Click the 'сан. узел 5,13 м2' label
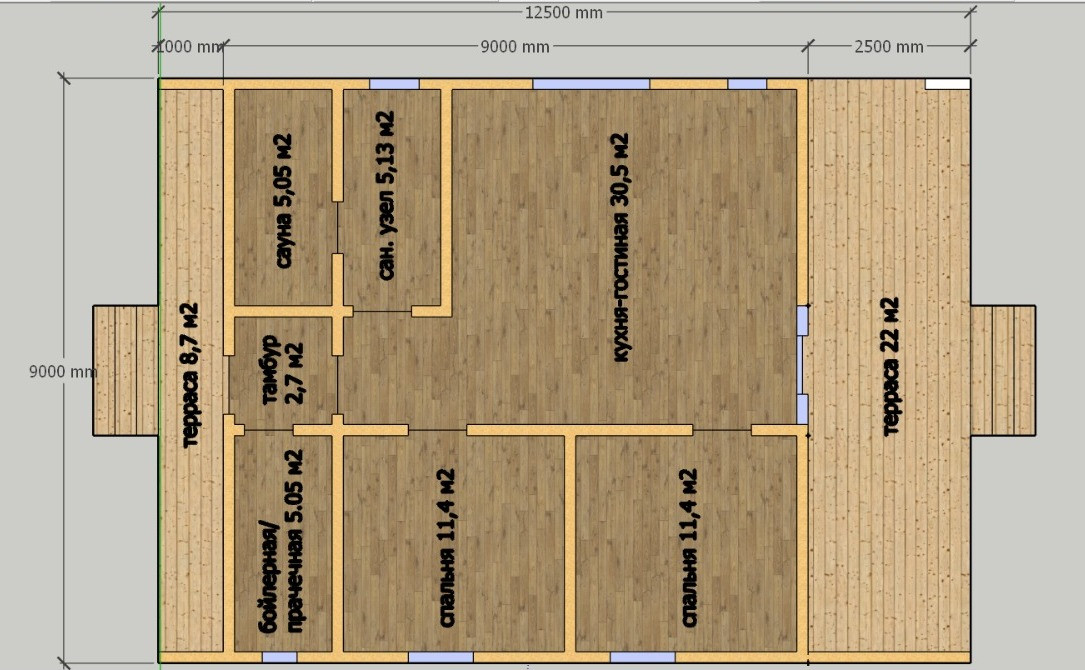The image size is (1085, 670). (385, 196)
